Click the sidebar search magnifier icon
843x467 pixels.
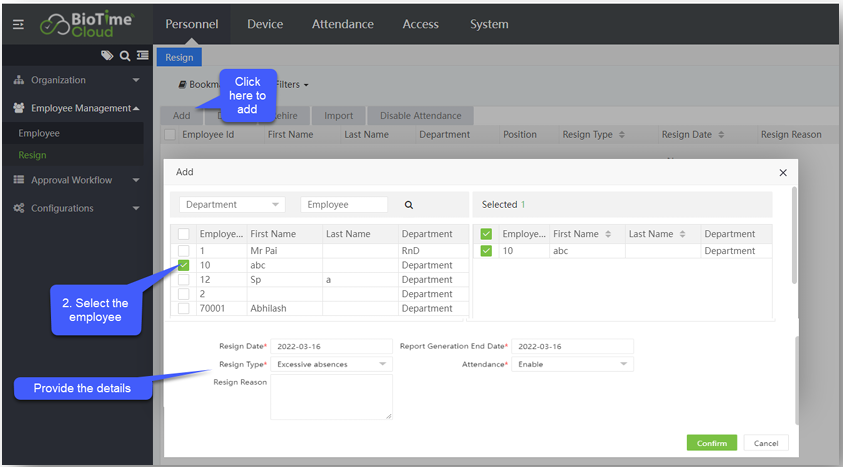(125, 56)
